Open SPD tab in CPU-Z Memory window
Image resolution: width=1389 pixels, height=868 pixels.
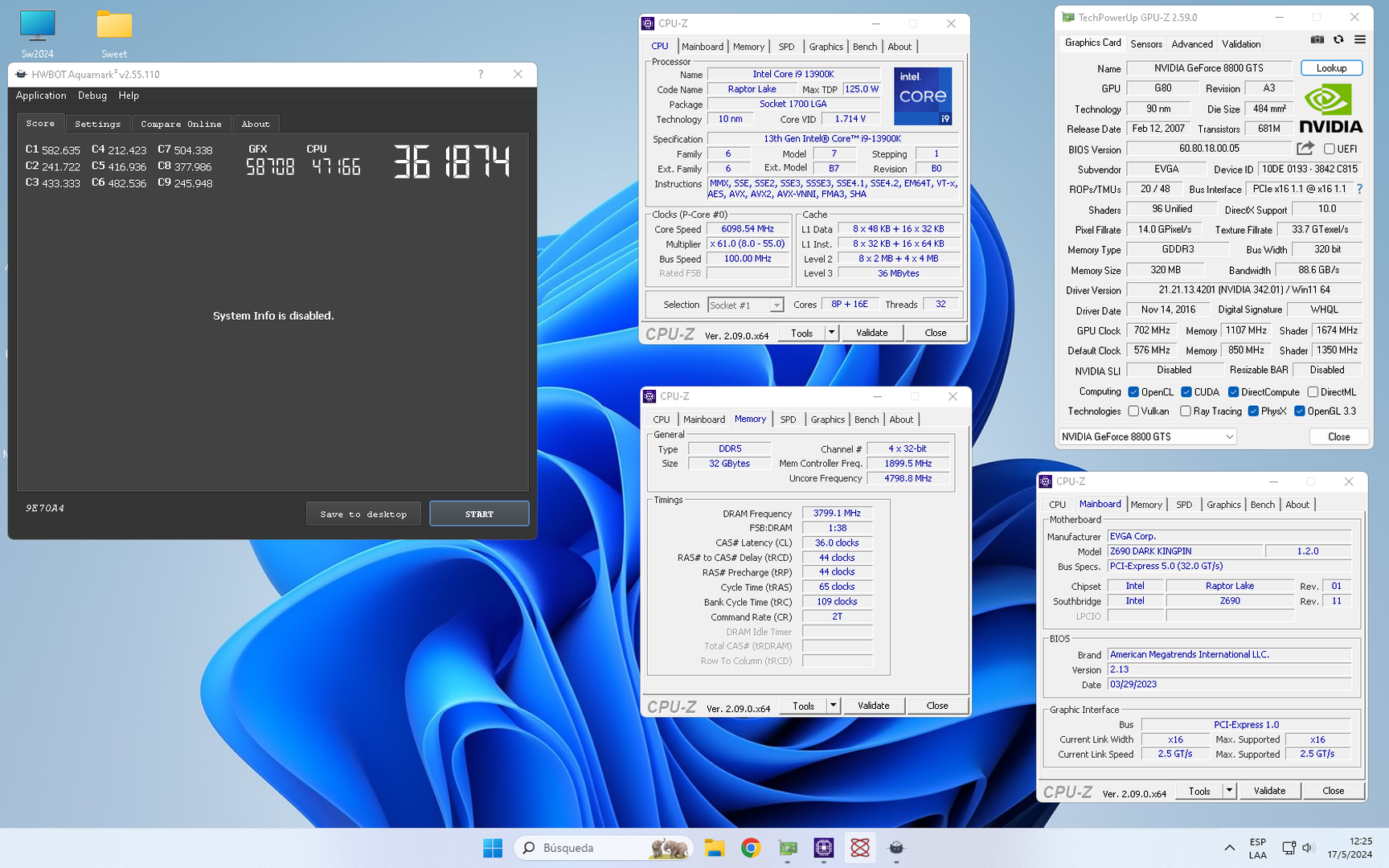click(x=788, y=420)
